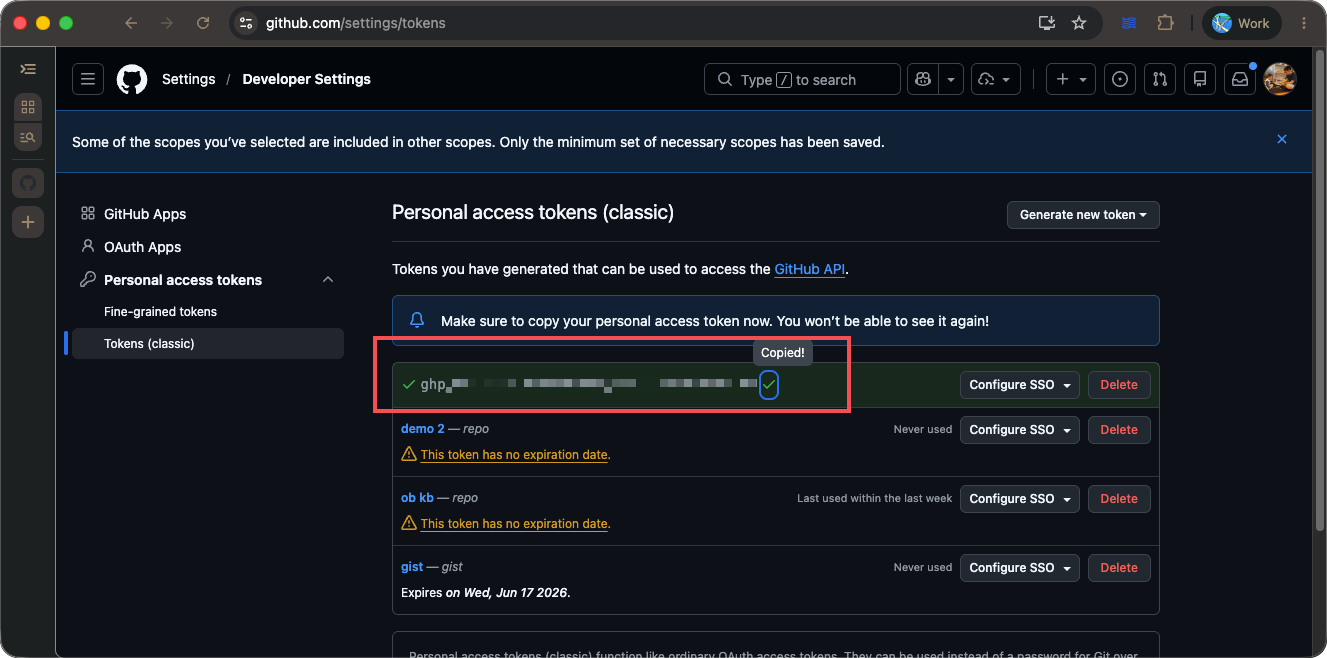
Task: Delete the newly generated token
Action: point(1119,385)
